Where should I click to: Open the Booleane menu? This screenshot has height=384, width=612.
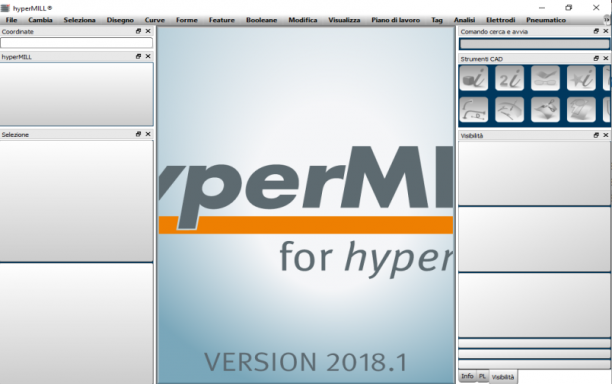pyautogui.click(x=262, y=20)
